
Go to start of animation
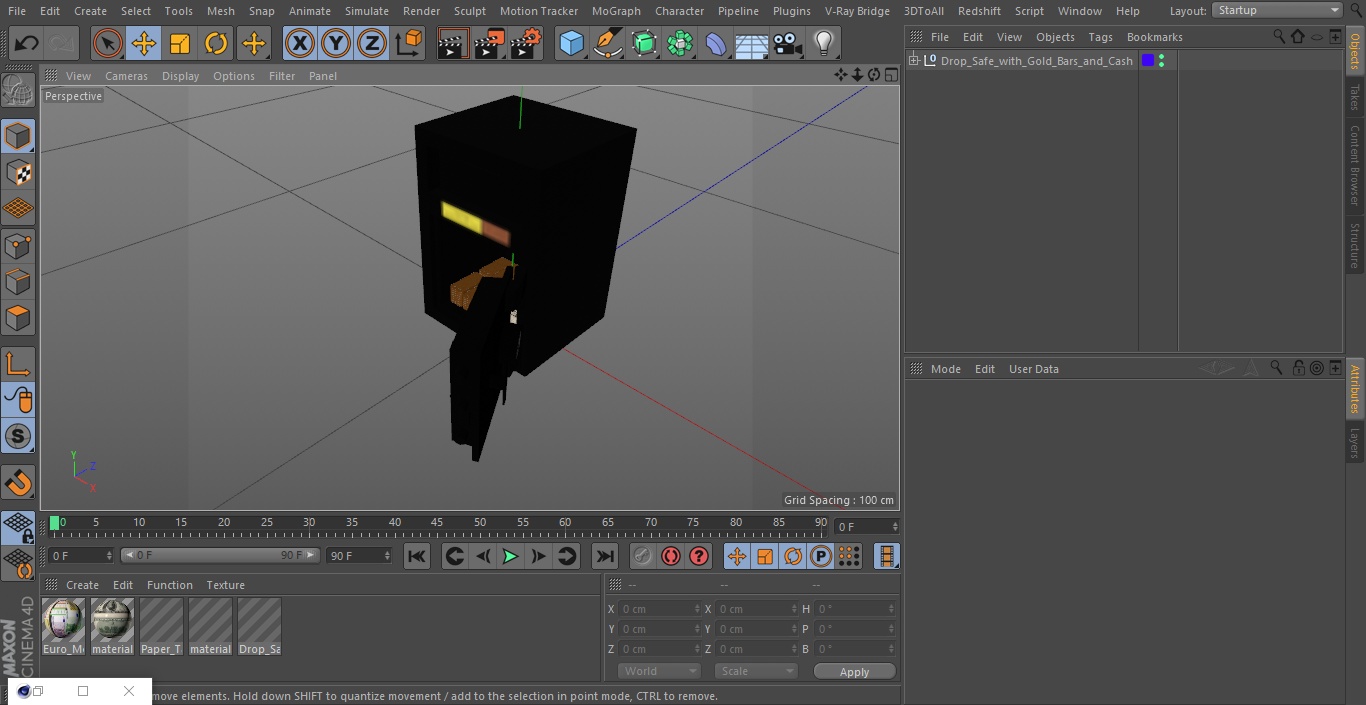point(417,557)
